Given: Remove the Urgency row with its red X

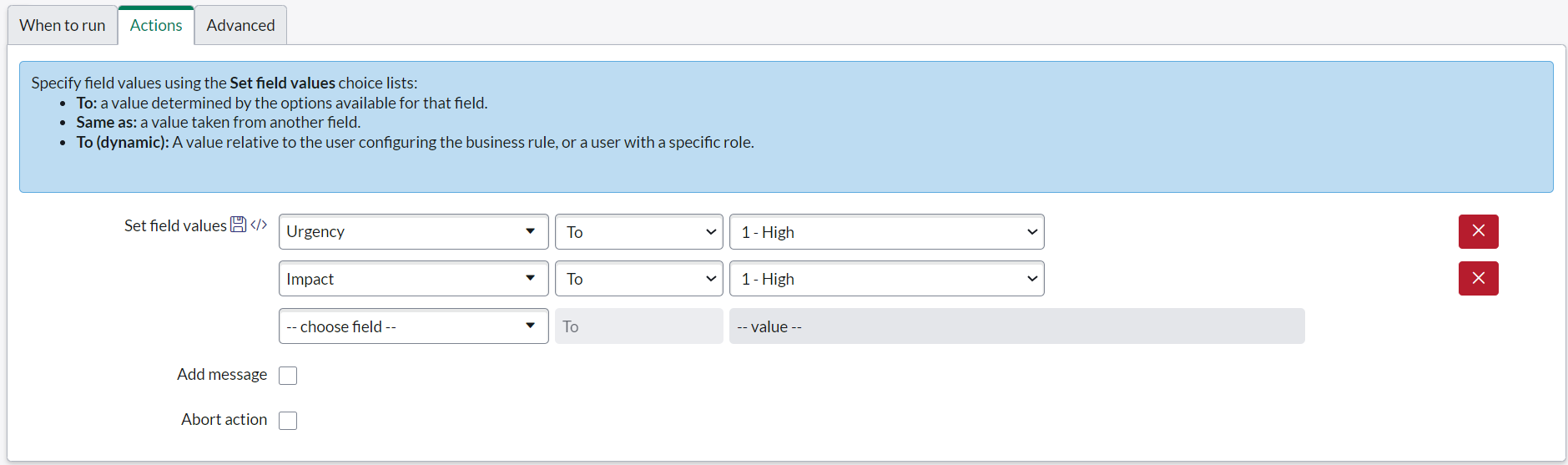Looking at the screenshot, I should 1478,231.
